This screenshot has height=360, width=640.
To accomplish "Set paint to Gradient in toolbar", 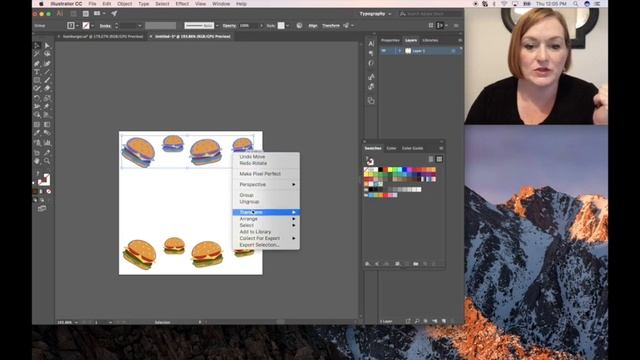I will tap(42, 191).
